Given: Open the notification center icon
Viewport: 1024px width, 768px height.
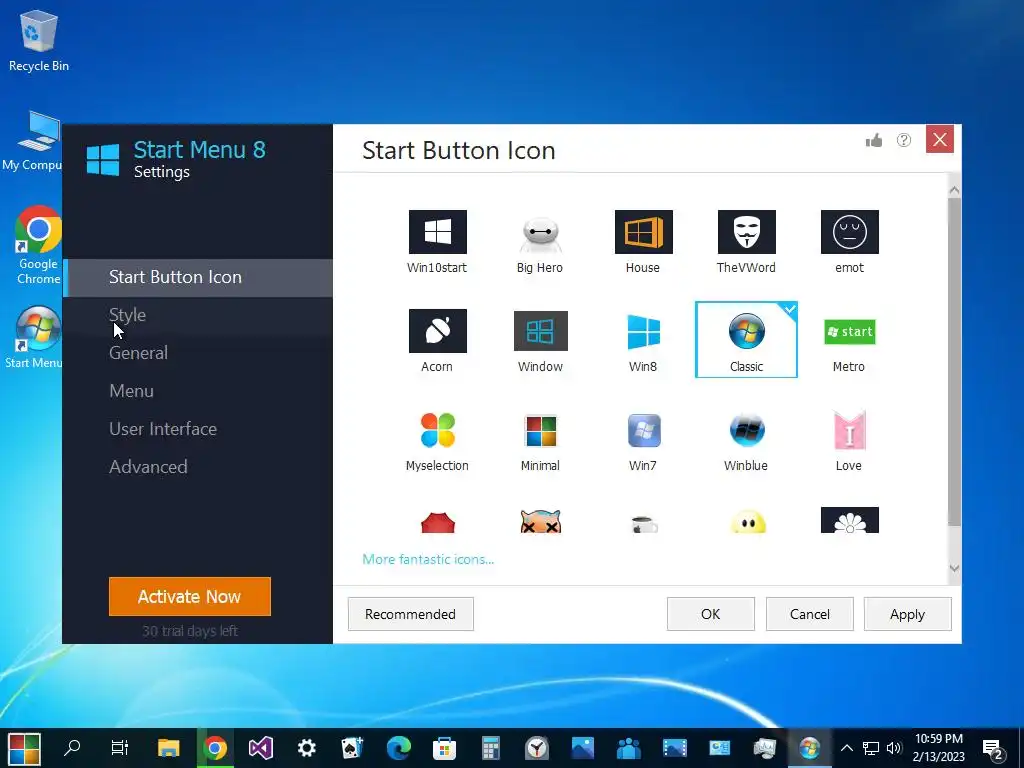Looking at the screenshot, I should point(993,749).
